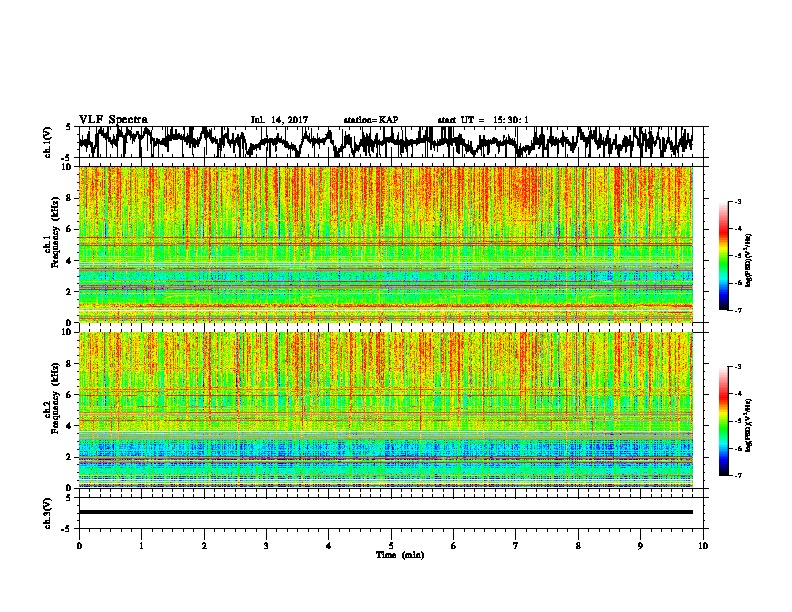
Task: Click the ch.1 color bar "log(PSD)" label
Action: coord(749,260)
